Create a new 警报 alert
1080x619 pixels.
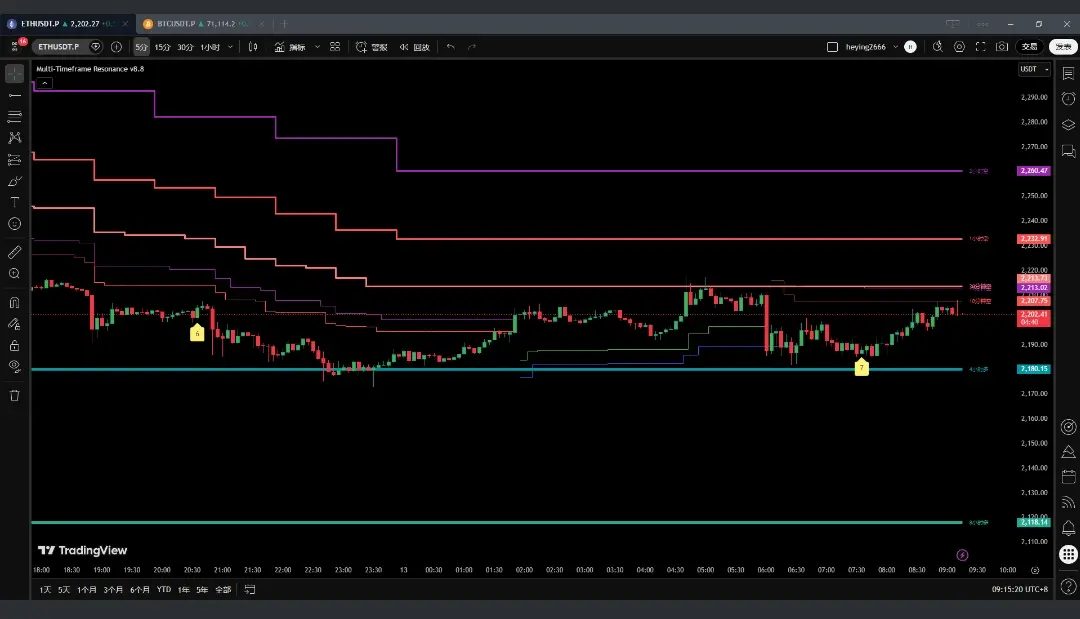(x=372, y=47)
